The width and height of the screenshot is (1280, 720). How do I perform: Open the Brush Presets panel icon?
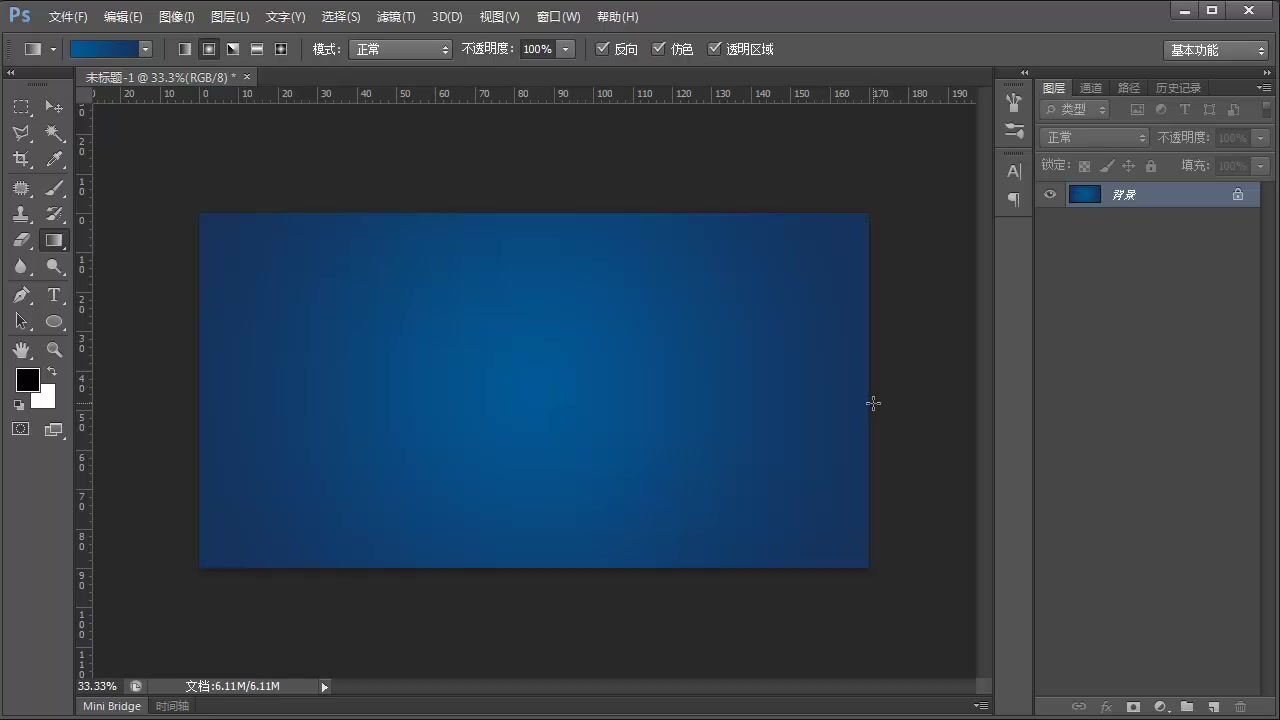point(1014,102)
